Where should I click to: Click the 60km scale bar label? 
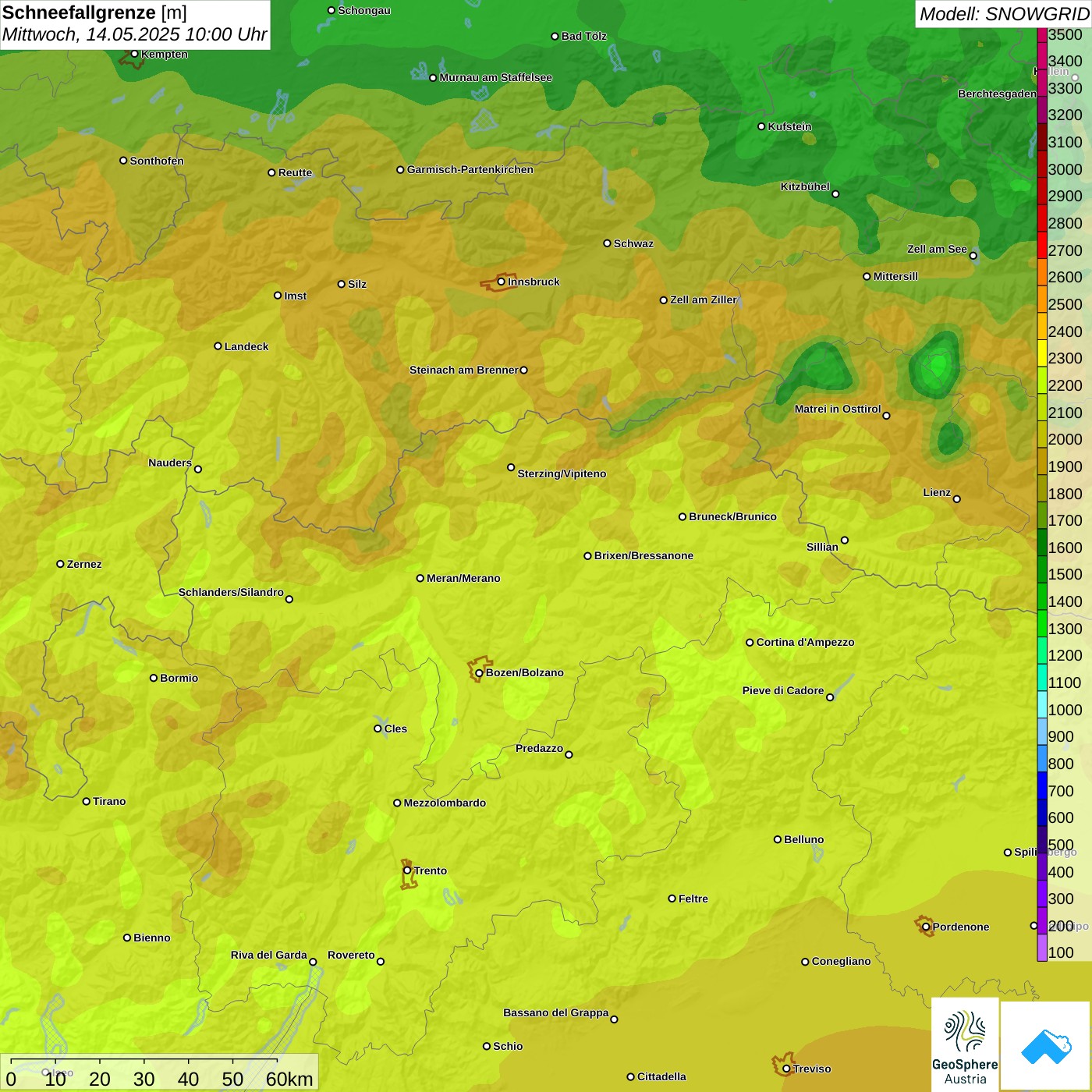(289, 1079)
